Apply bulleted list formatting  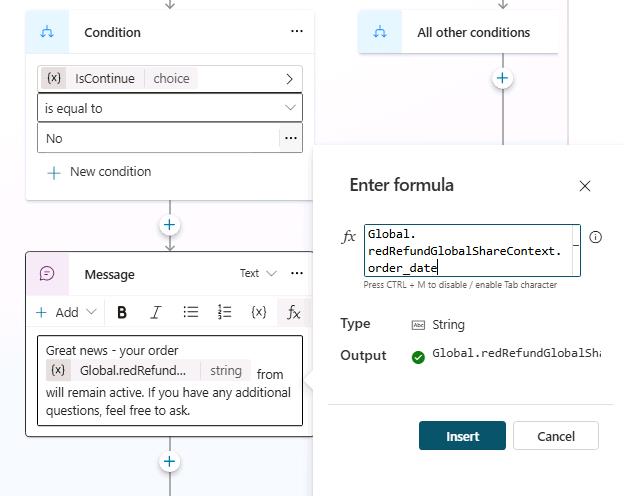click(x=191, y=312)
